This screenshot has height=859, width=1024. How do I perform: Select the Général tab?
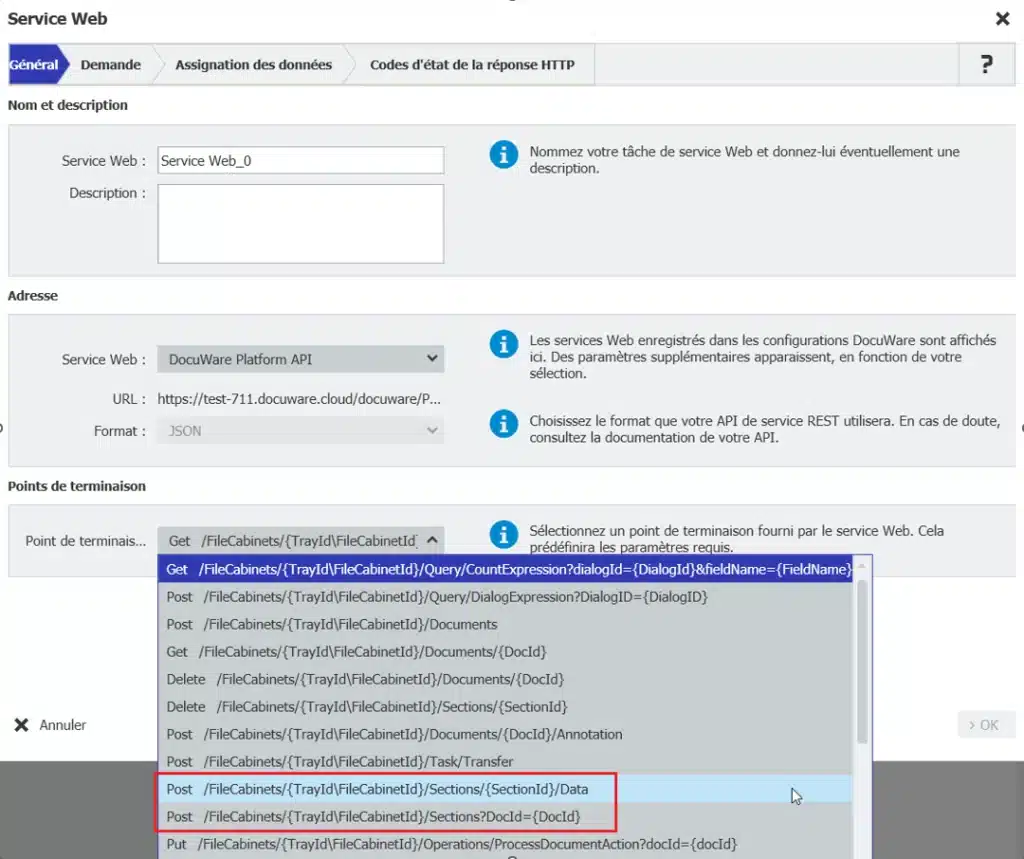coord(34,65)
